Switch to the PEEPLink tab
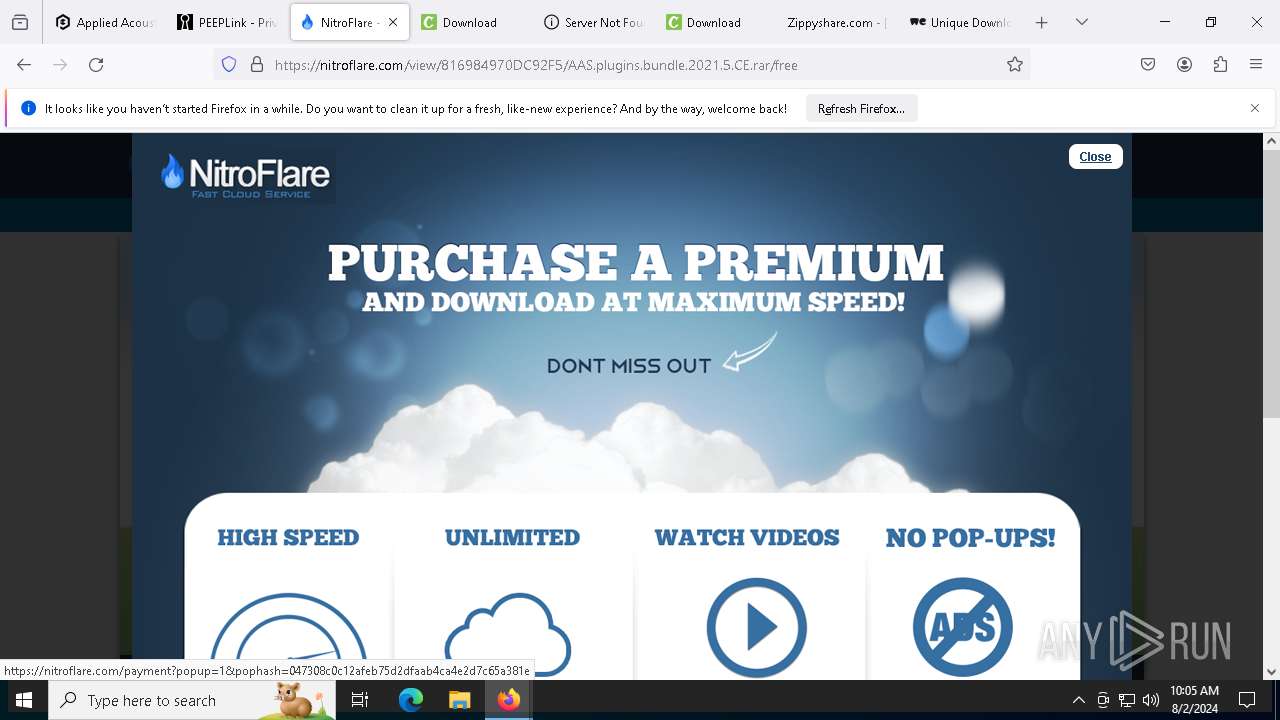 [227, 22]
